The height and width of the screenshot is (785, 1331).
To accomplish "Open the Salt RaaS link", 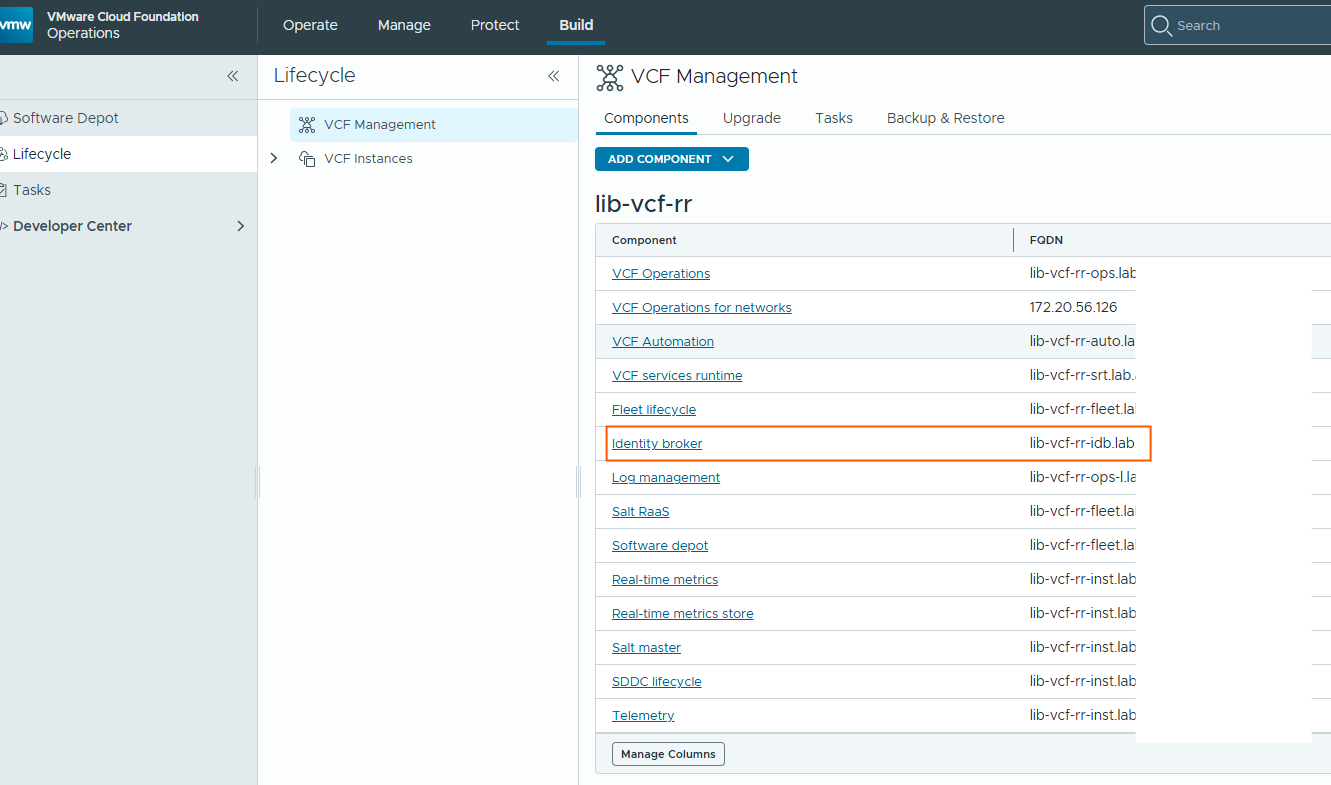I will click(641, 512).
